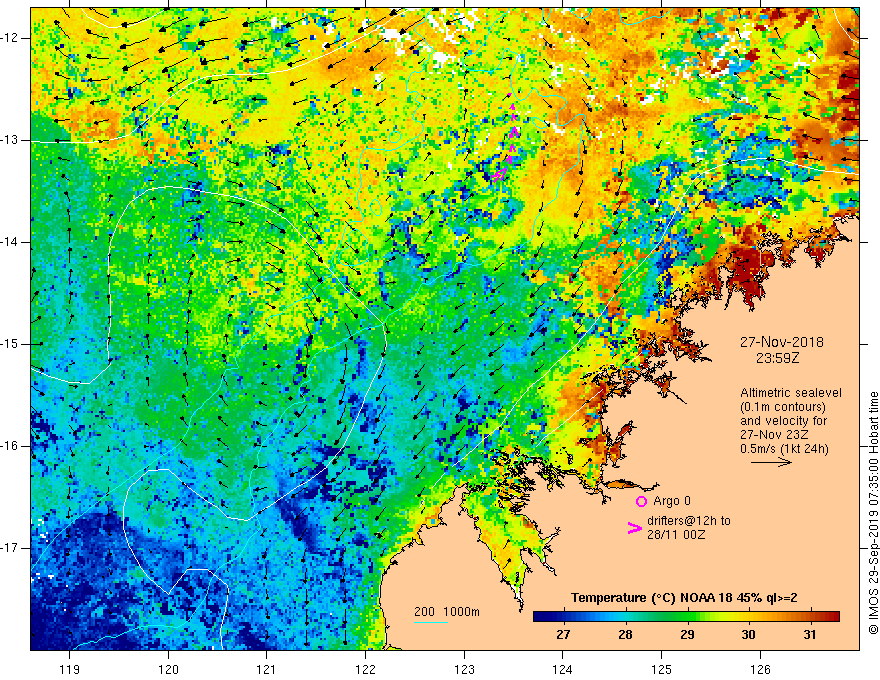880x680 pixels.
Task: Click the longitude label 122
Action: click(365, 669)
